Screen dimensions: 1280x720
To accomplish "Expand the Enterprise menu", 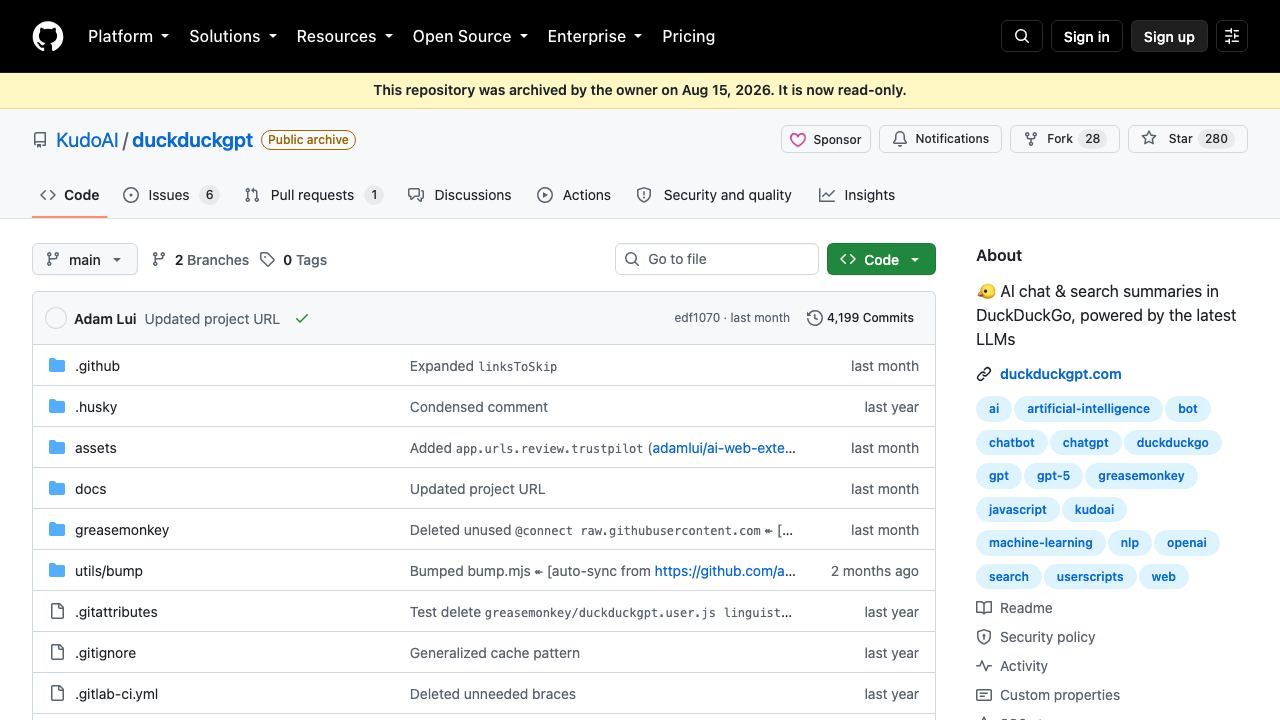I will click(595, 36).
